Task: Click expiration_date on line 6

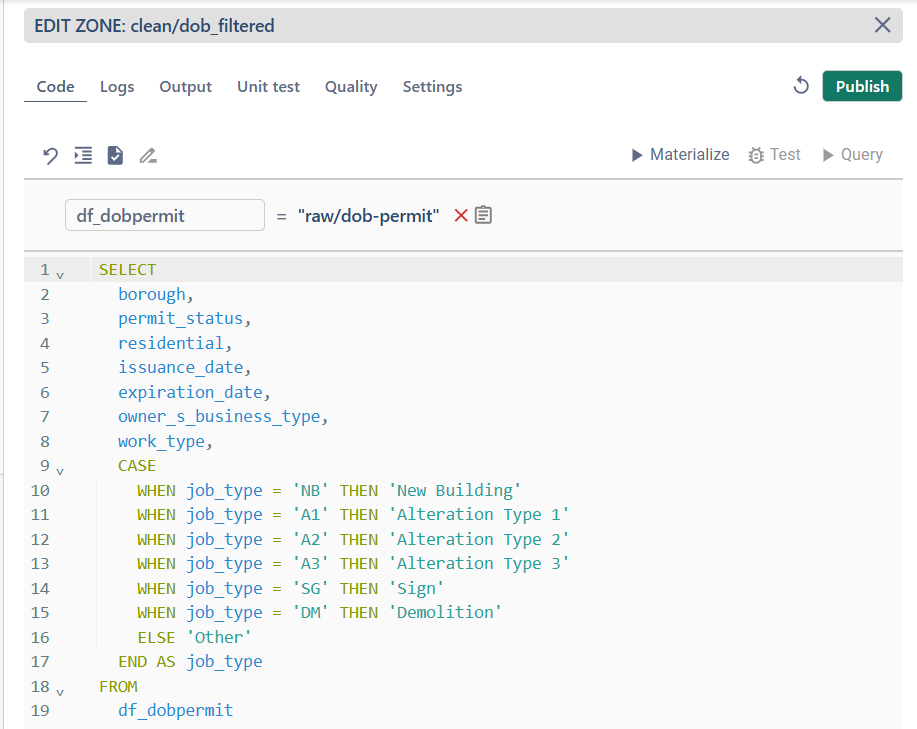Action: pos(190,392)
